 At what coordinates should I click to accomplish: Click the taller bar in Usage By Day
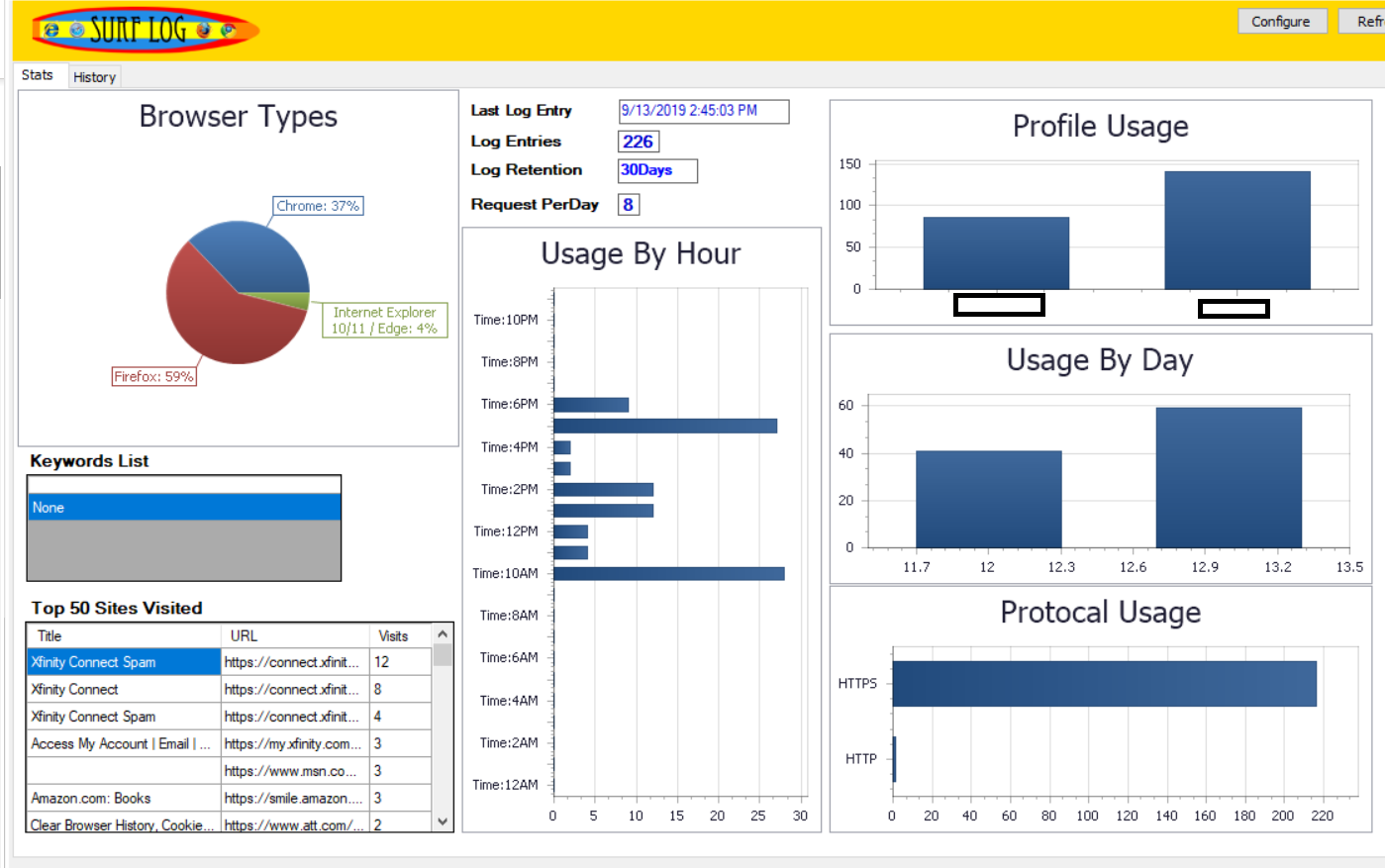(x=1229, y=477)
